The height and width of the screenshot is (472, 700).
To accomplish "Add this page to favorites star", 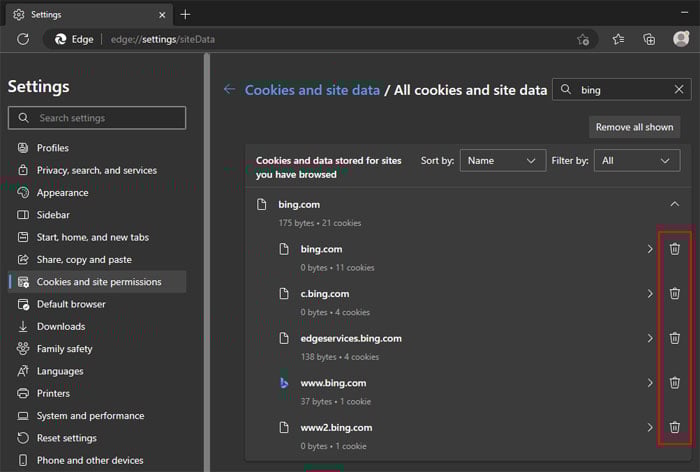I will tap(583, 39).
